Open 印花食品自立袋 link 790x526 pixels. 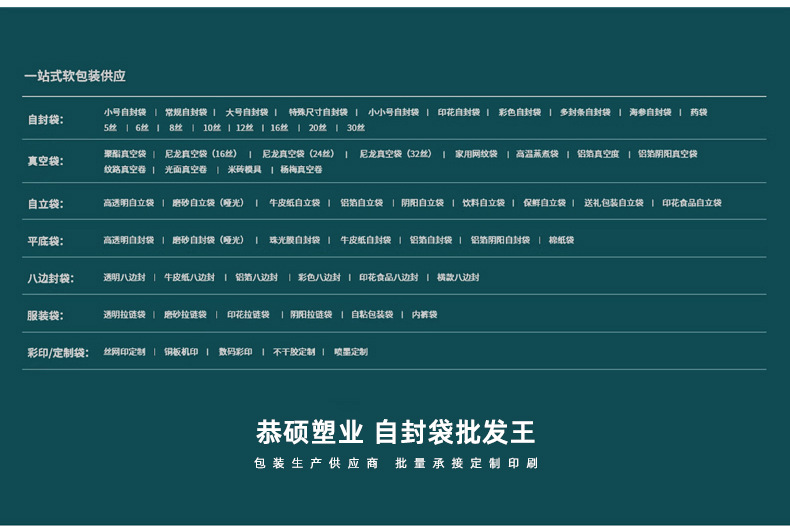click(x=692, y=203)
